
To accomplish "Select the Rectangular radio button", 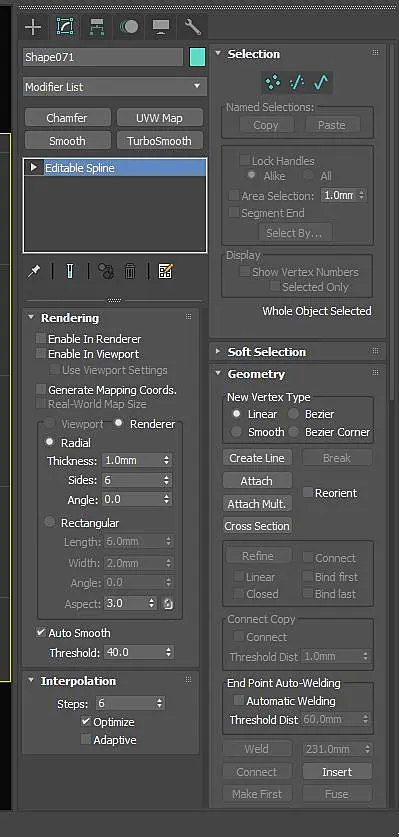I will coord(50,523).
